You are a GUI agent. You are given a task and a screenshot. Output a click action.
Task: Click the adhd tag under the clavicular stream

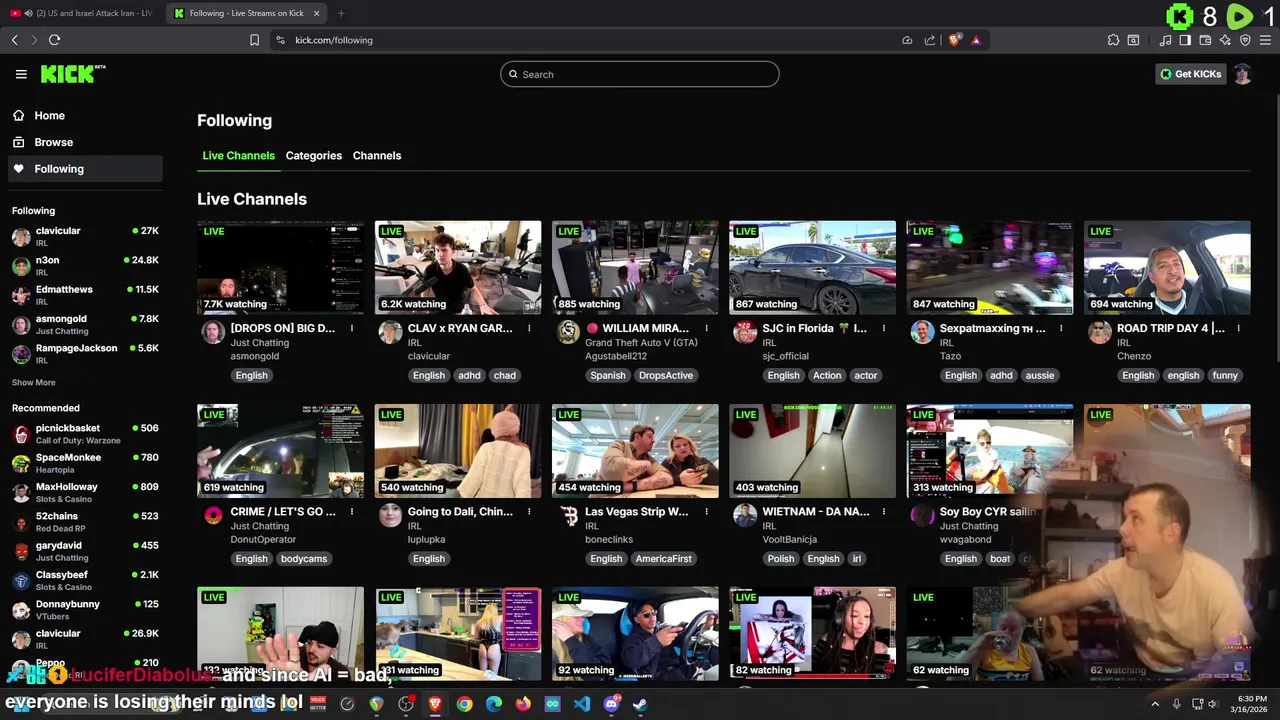tap(469, 376)
